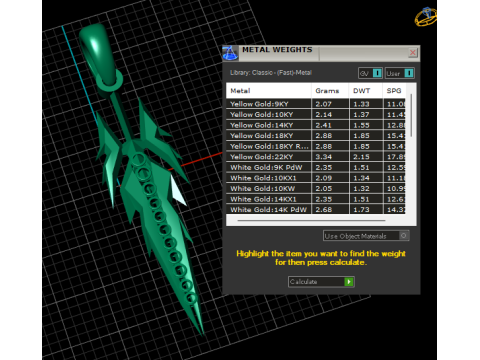The width and height of the screenshot is (480, 360).
Task: Click the Calculate button
Action: [x=321, y=282]
